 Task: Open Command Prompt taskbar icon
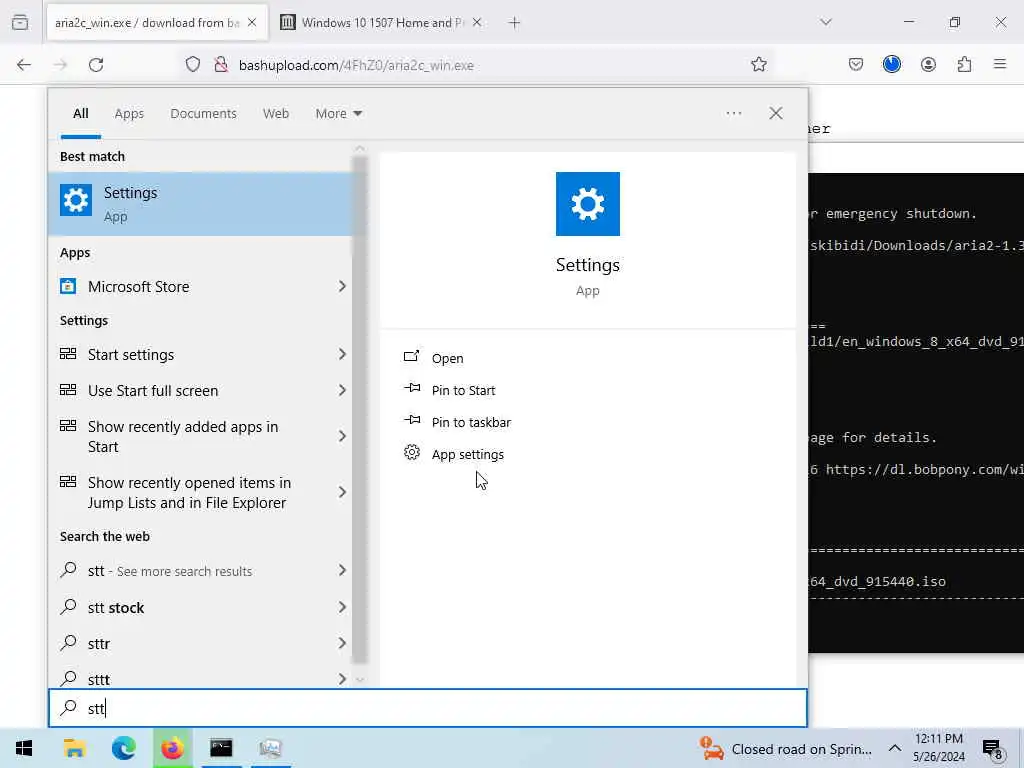click(x=221, y=748)
